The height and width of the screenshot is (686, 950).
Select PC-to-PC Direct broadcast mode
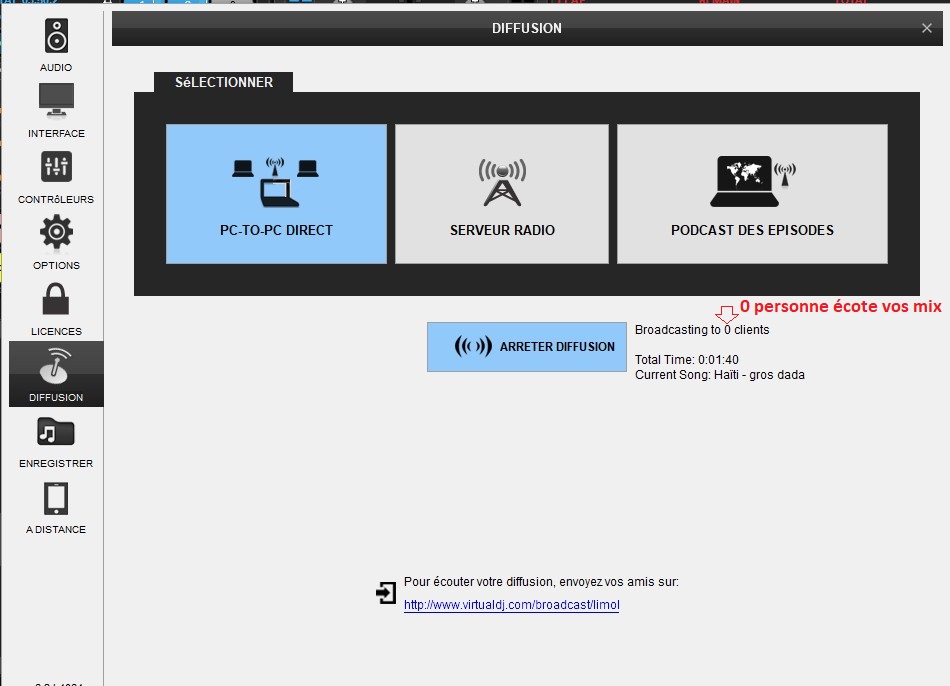coord(276,194)
